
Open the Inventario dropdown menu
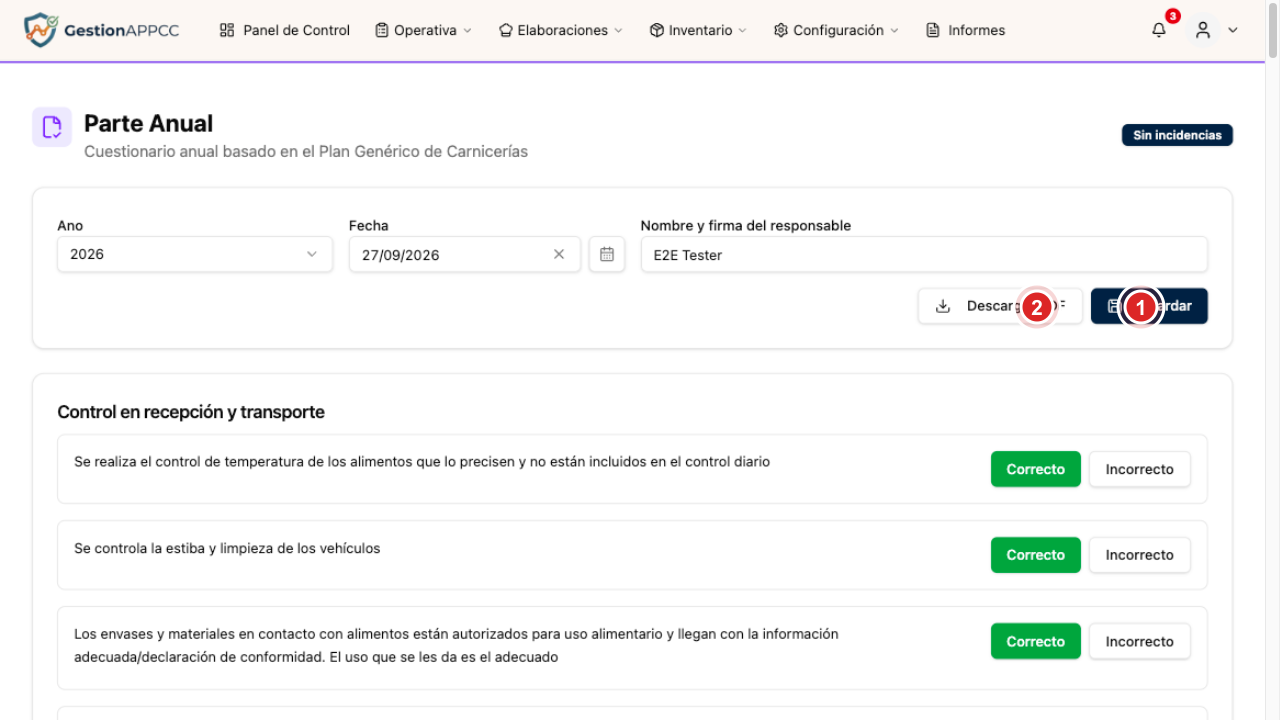pos(698,30)
